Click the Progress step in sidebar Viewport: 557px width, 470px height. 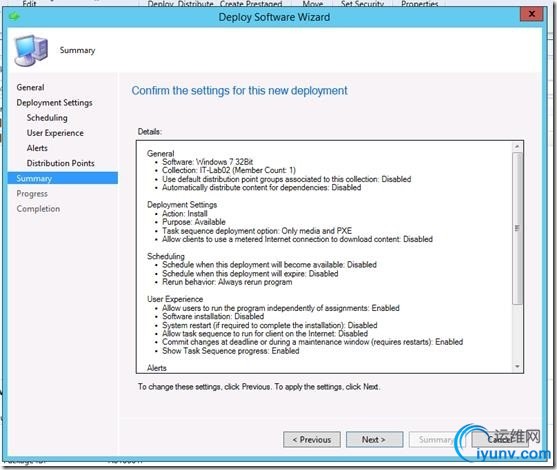[32, 194]
